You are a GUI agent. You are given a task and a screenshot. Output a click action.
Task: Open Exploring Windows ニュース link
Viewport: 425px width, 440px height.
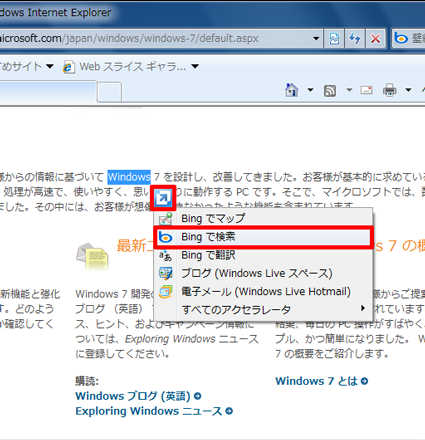149,411
